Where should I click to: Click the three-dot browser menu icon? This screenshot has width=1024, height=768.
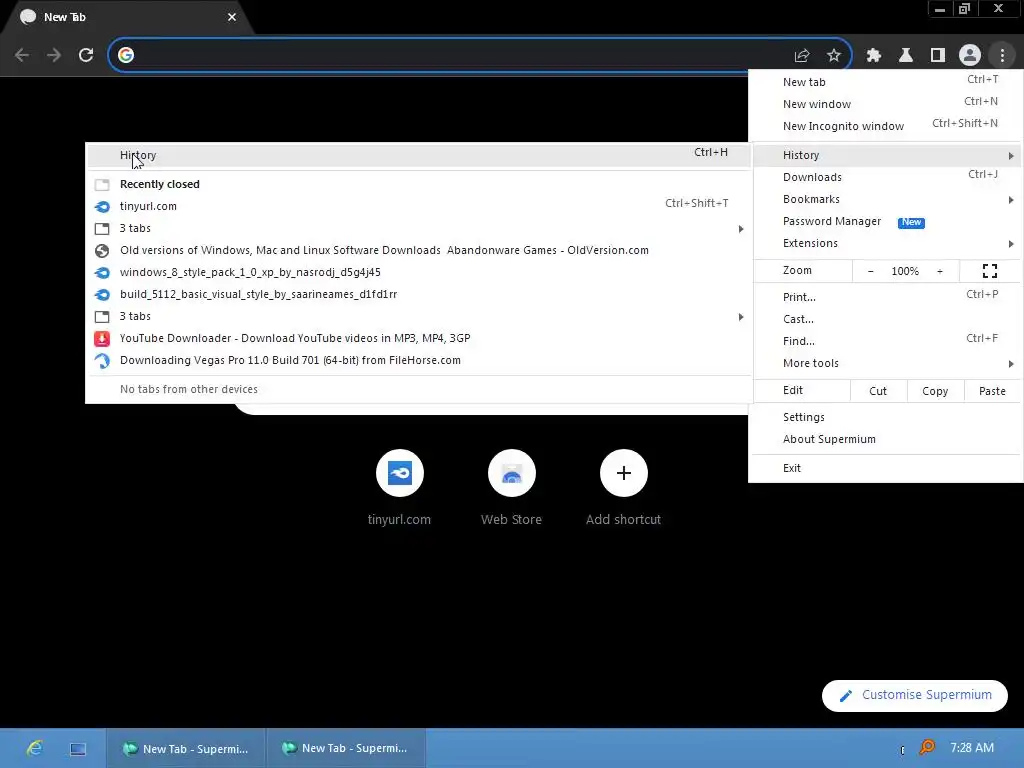(1002, 56)
